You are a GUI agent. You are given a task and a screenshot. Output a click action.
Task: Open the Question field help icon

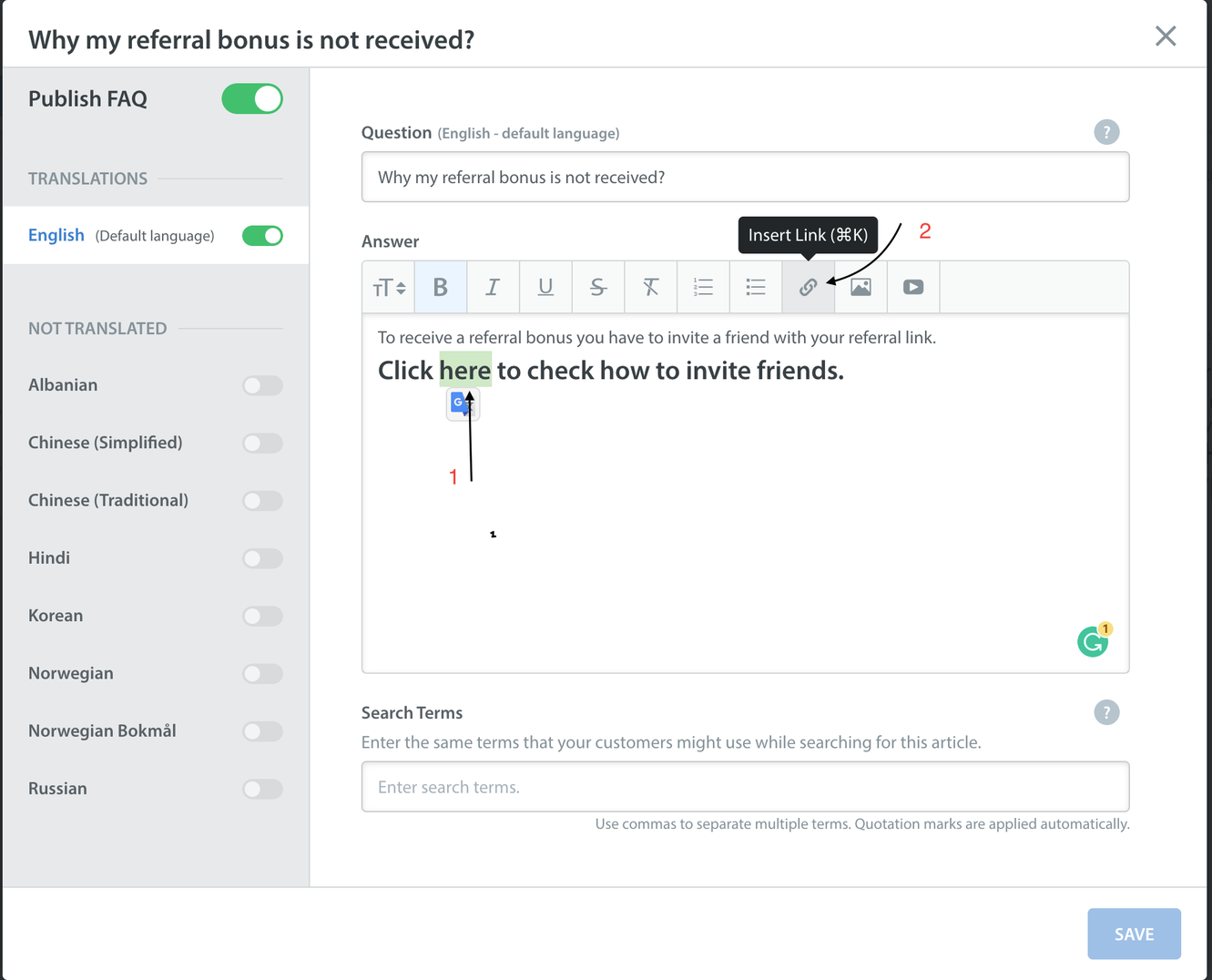click(x=1106, y=132)
